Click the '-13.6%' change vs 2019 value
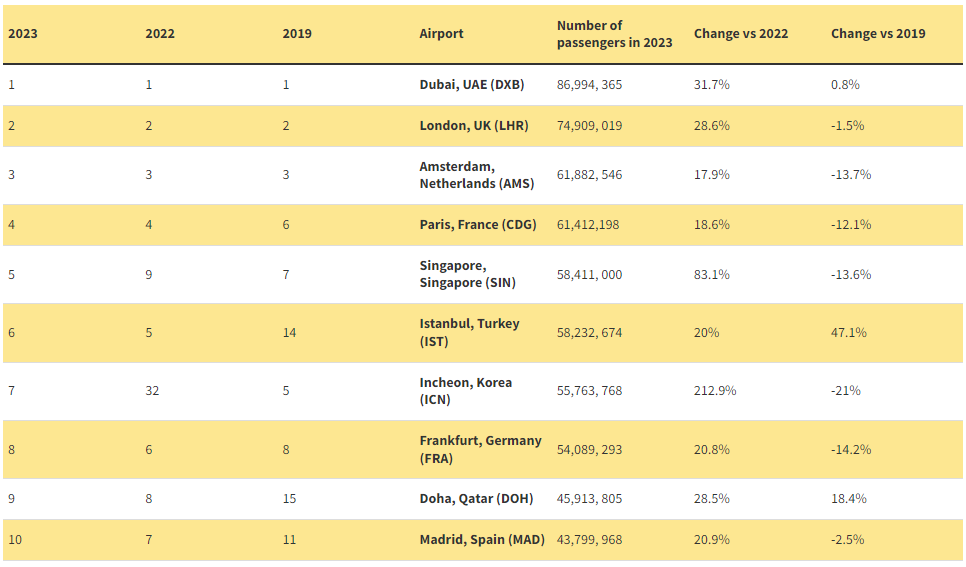This screenshot has height=567, width=966. click(x=851, y=275)
